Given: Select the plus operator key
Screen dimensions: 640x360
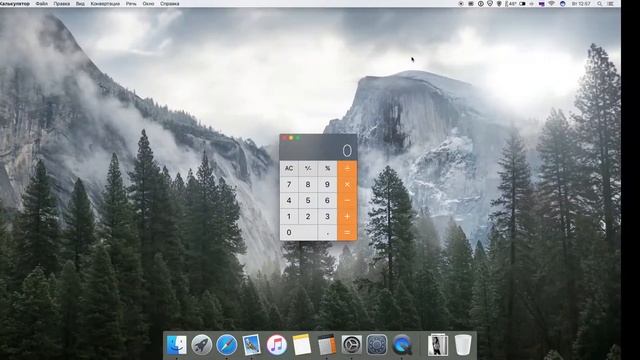Looking at the screenshot, I should [347, 216].
